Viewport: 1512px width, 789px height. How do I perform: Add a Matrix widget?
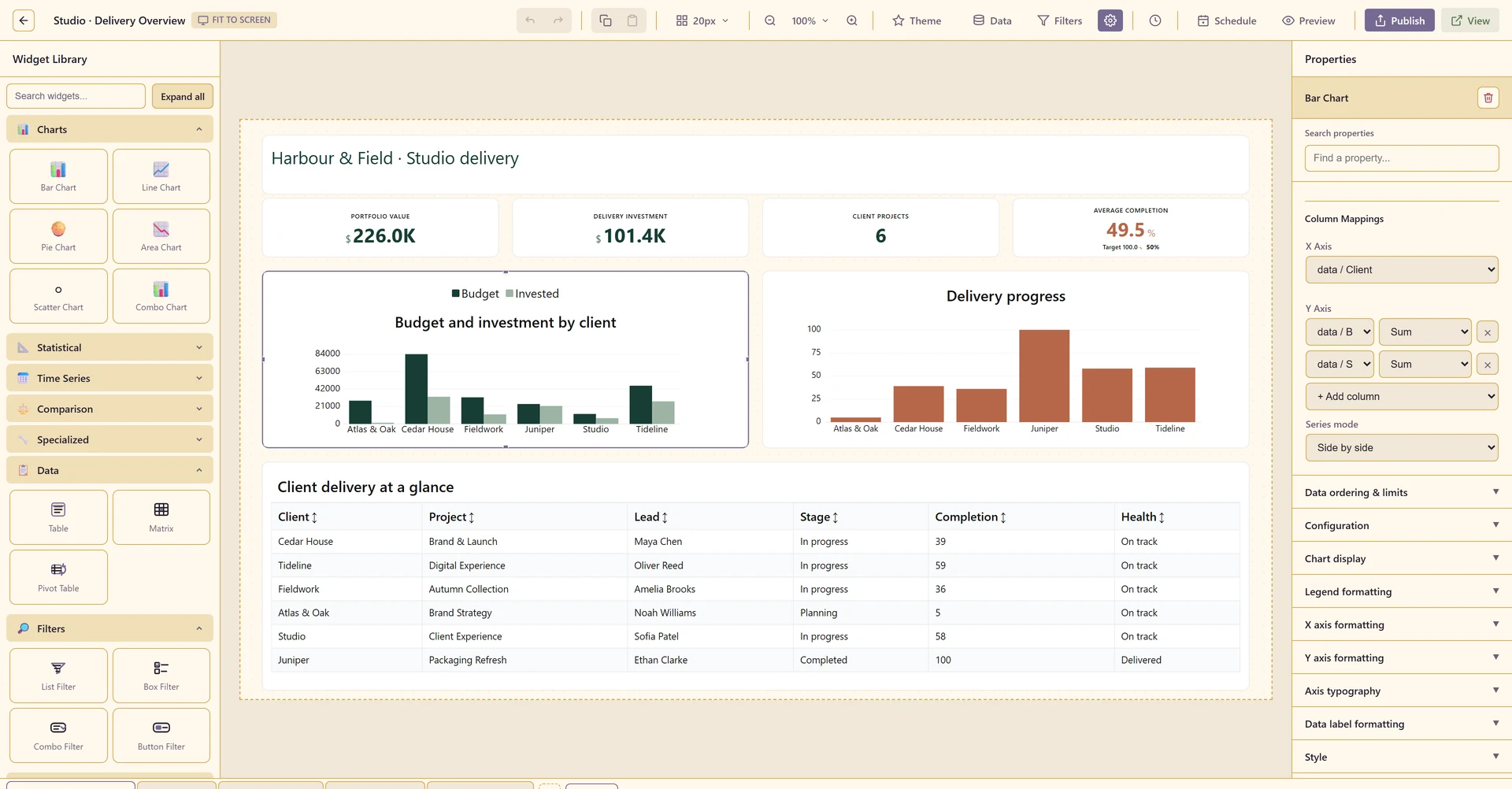point(161,517)
